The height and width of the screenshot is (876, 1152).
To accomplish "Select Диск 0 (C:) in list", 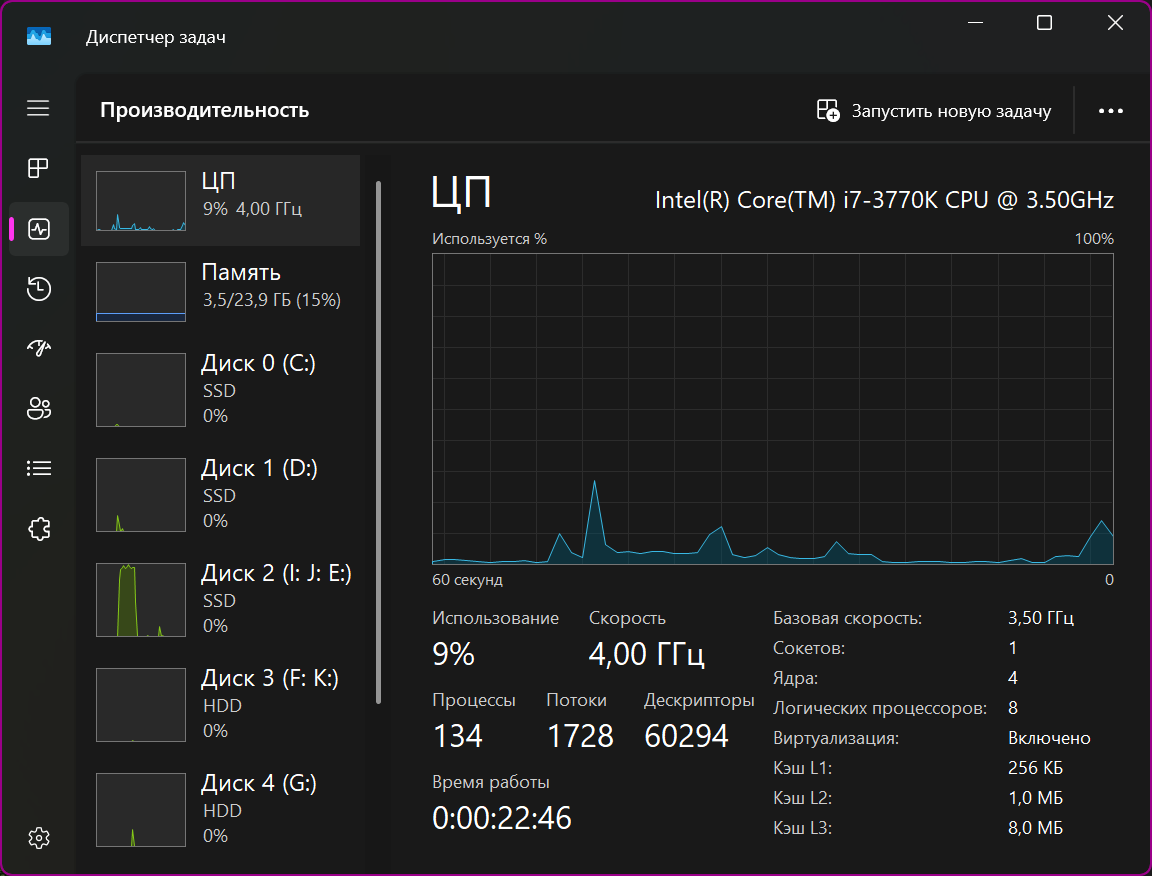I will pos(220,389).
